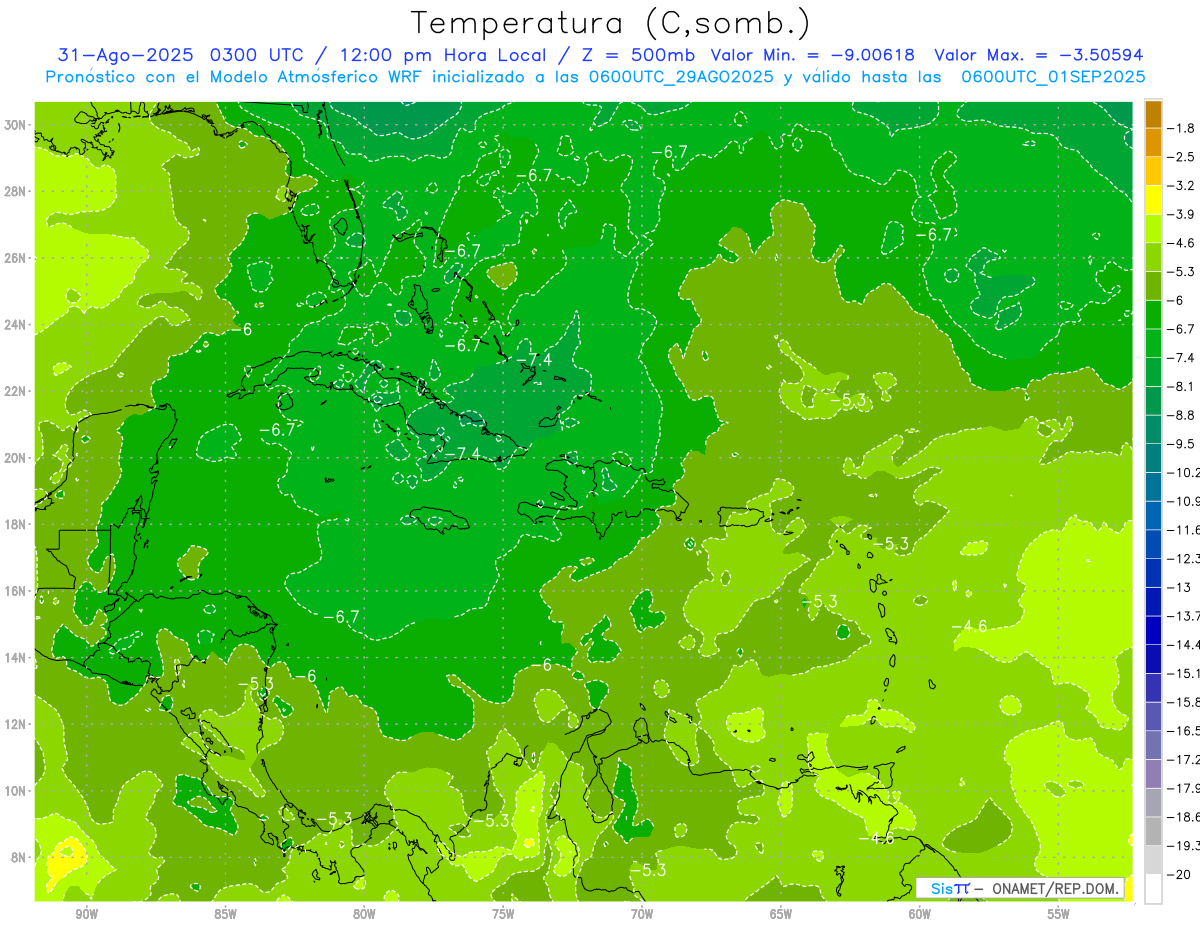1200x927 pixels.
Task: Click the "12N" latitude axis label
Action: pyautogui.click(x=16, y=724)
